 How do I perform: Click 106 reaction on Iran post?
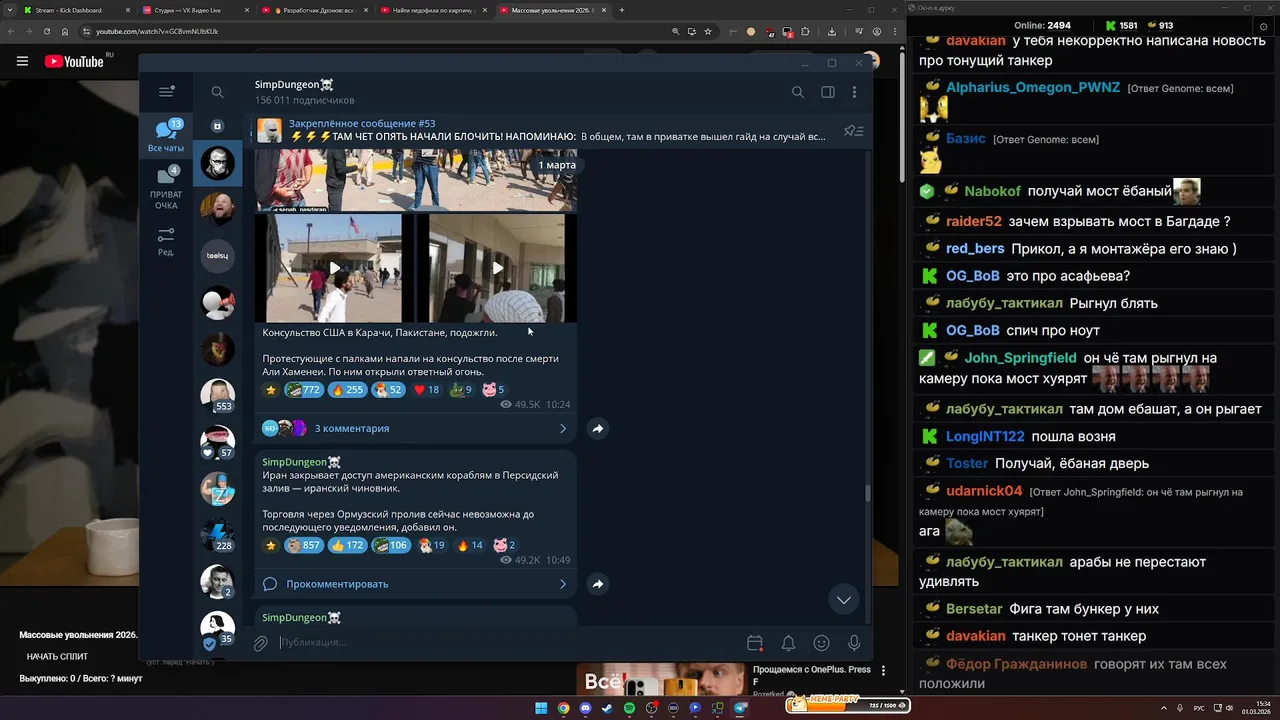click(x=391, y=545)
